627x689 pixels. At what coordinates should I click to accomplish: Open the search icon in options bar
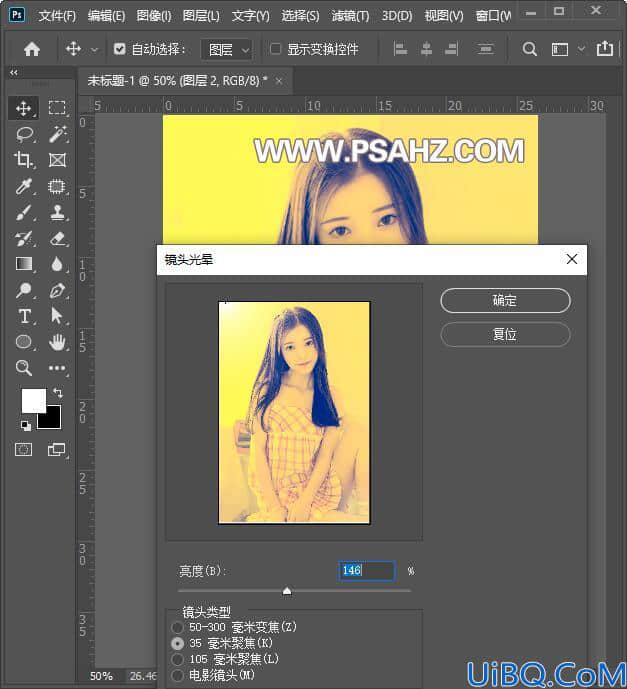(530, 49)
